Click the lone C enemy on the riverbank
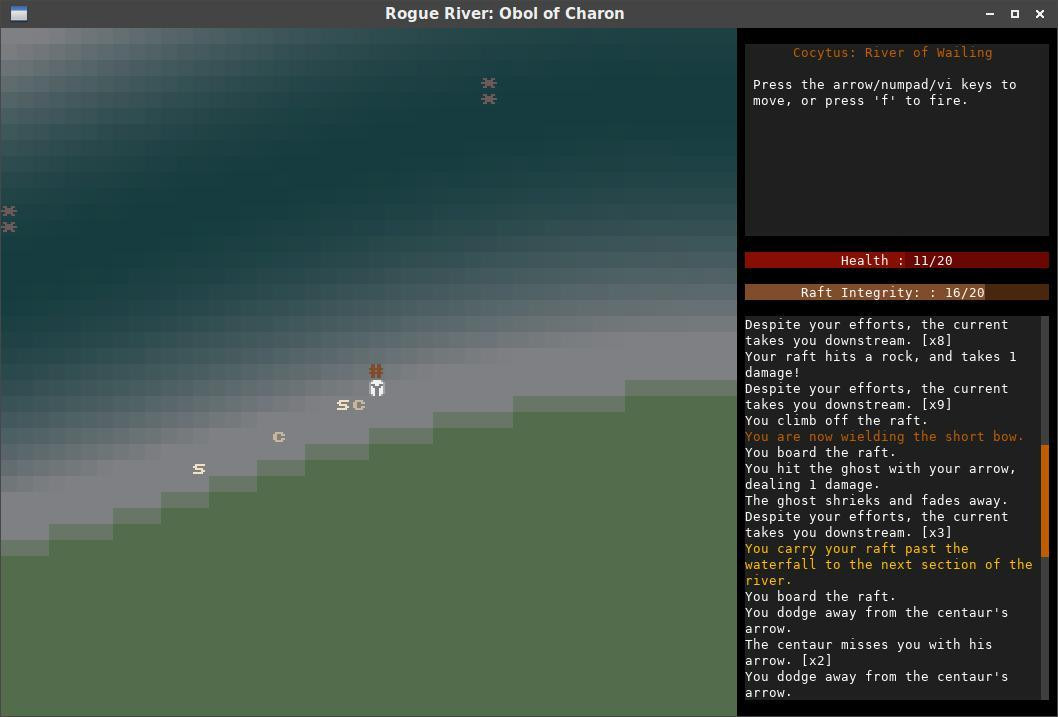 coord(279,437)
